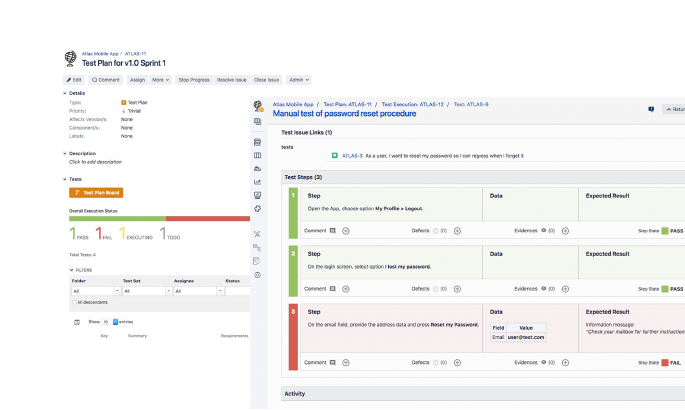Add defect plus icon on step 1
This screenshot has height=410, width=685.
point(458,231)
